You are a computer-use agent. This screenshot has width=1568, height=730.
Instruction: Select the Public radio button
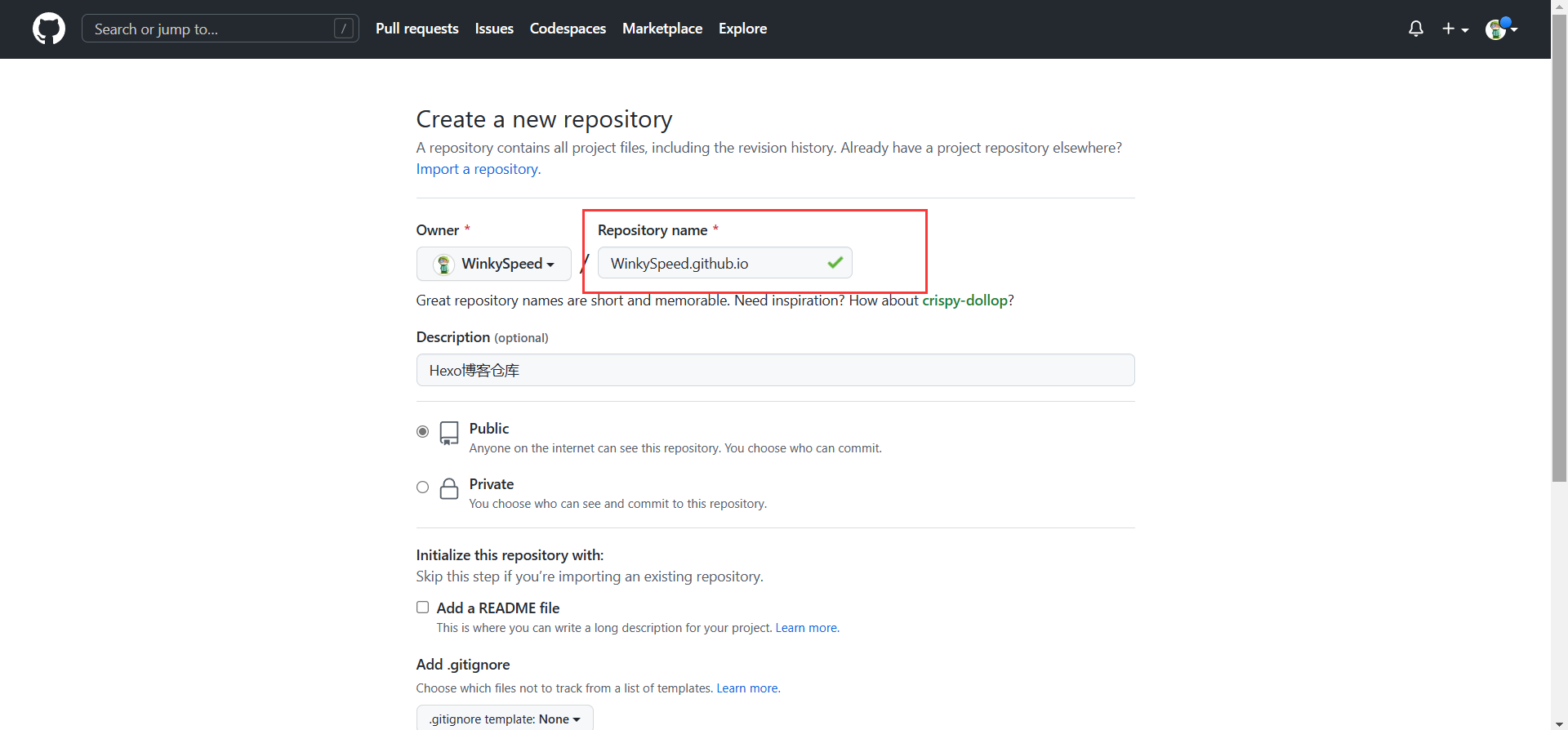coord(422,431)
